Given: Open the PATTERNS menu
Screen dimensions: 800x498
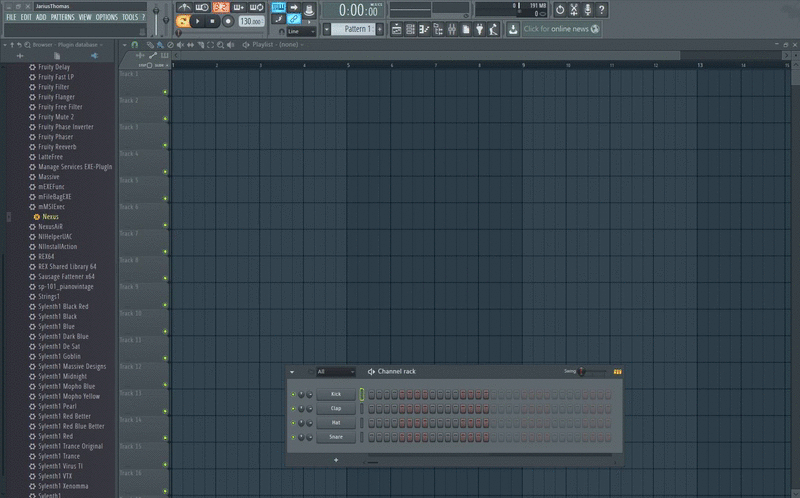Looking at the screenshot, I should 63,17.
